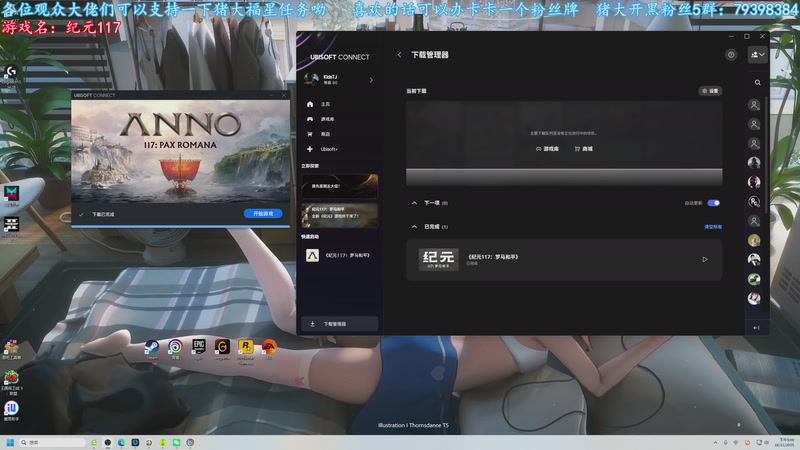Open the WeChat taskbar icon
800x450 pixels.
point(177,442)
